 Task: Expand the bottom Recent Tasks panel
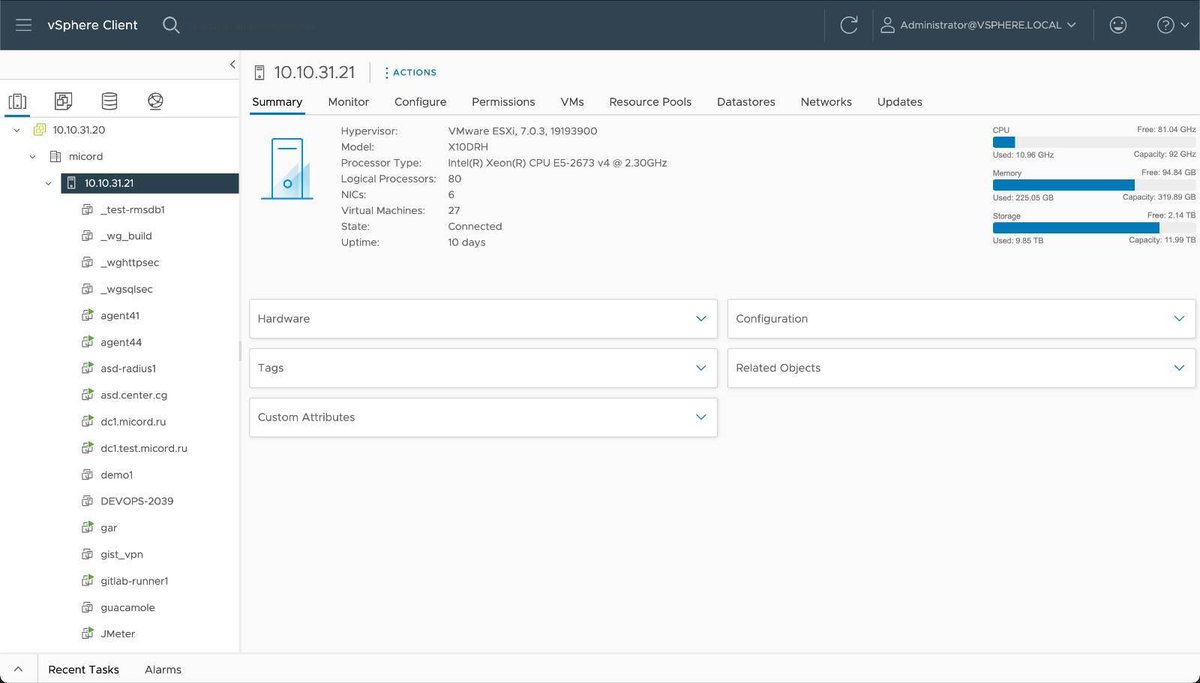(18, 669)
